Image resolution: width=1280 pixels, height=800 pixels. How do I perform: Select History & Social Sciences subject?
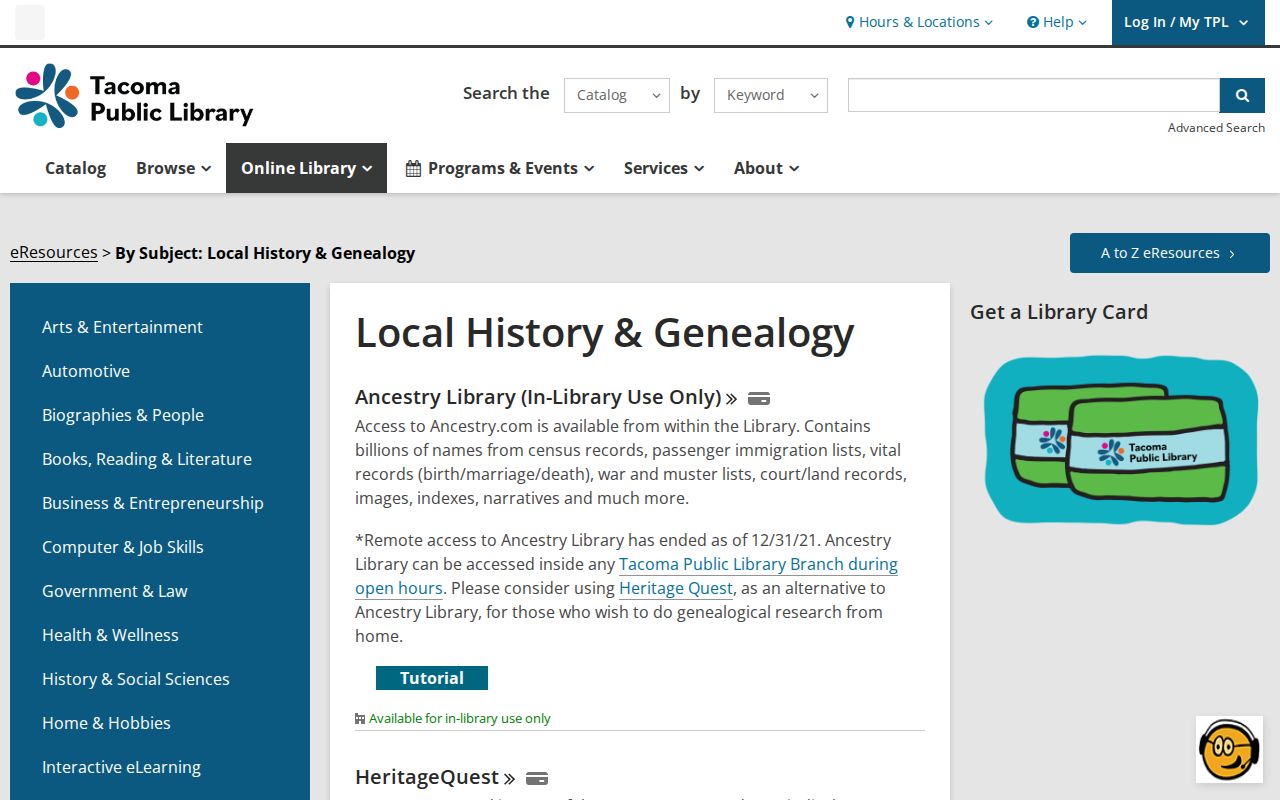tap(136, 679)
